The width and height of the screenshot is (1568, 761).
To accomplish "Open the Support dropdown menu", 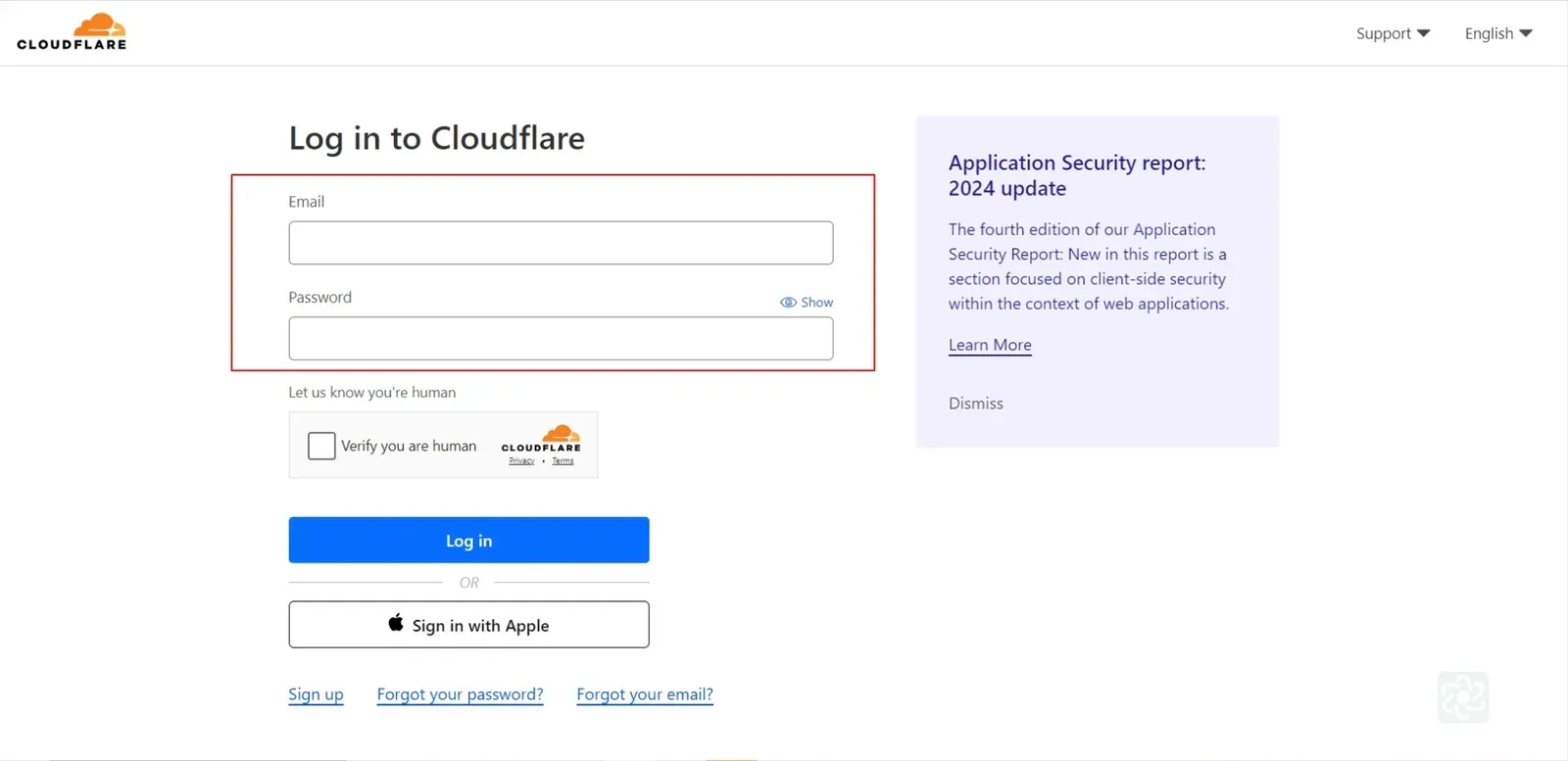I will pyautogui.click(x=1393, y=33).
